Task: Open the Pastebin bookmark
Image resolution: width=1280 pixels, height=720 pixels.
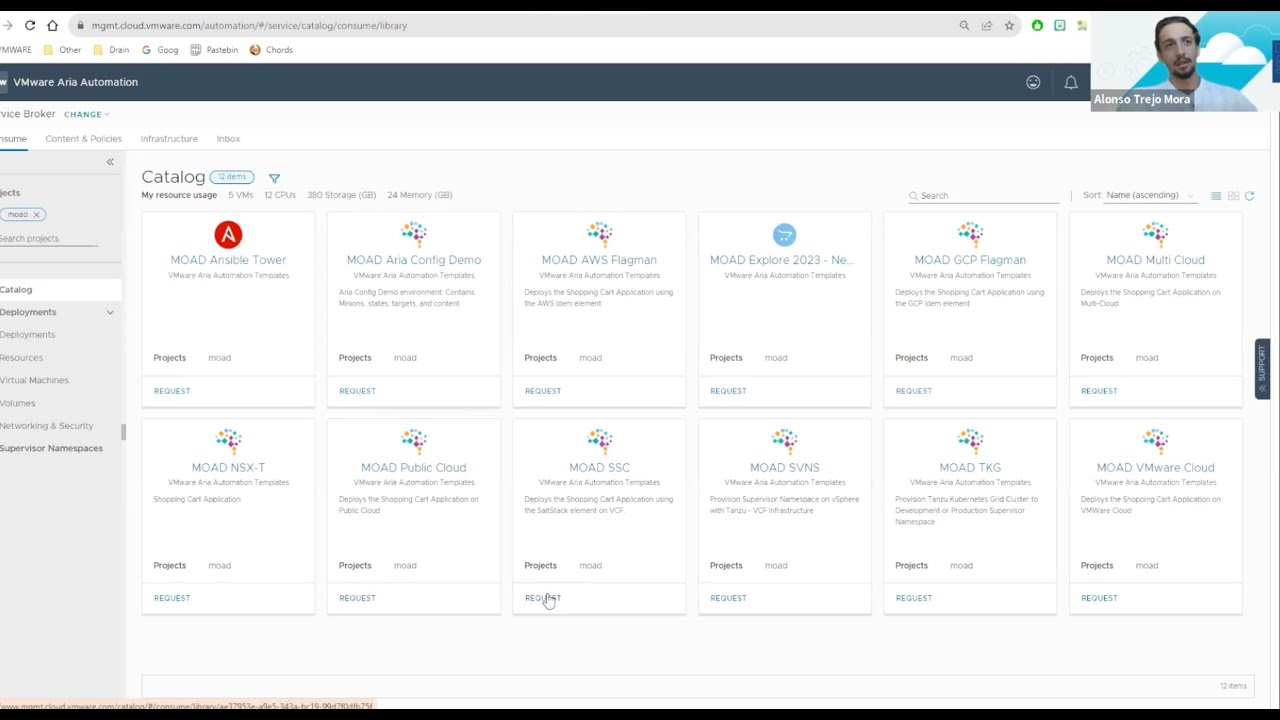Action: coord(214,50)
